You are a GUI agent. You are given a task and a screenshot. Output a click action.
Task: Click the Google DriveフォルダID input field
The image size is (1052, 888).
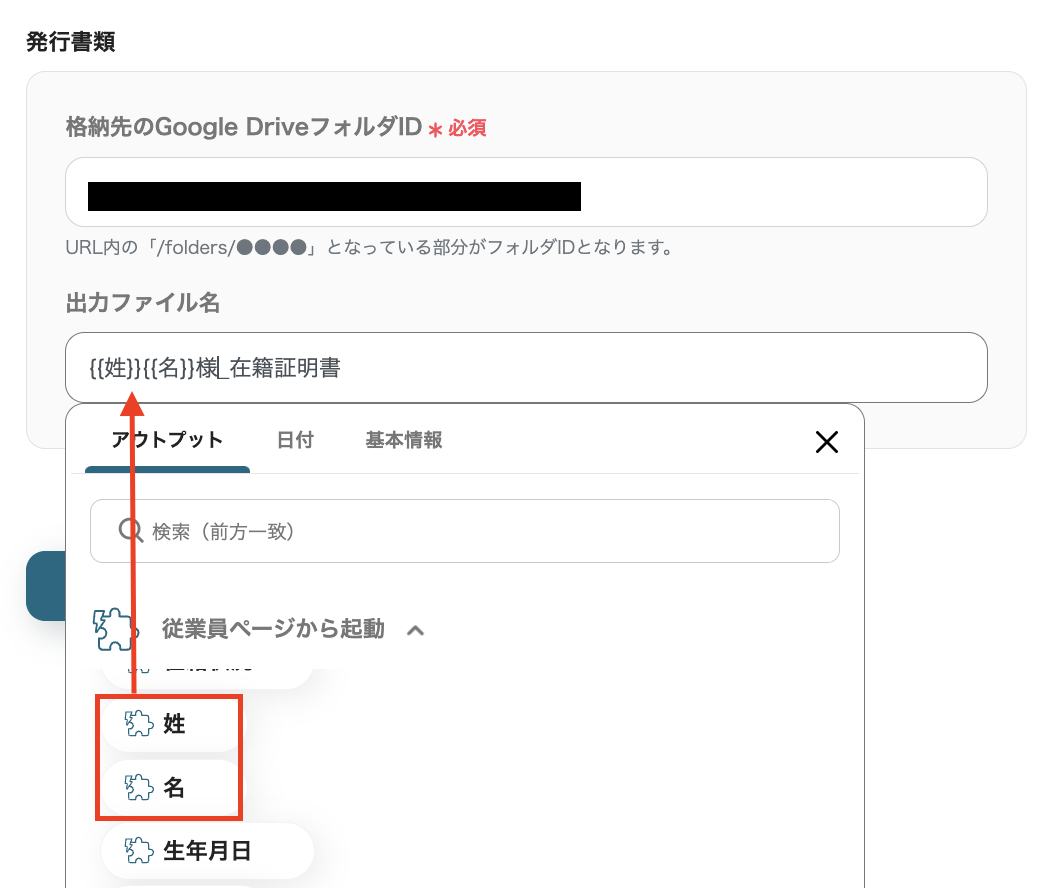tap(527, 191)
